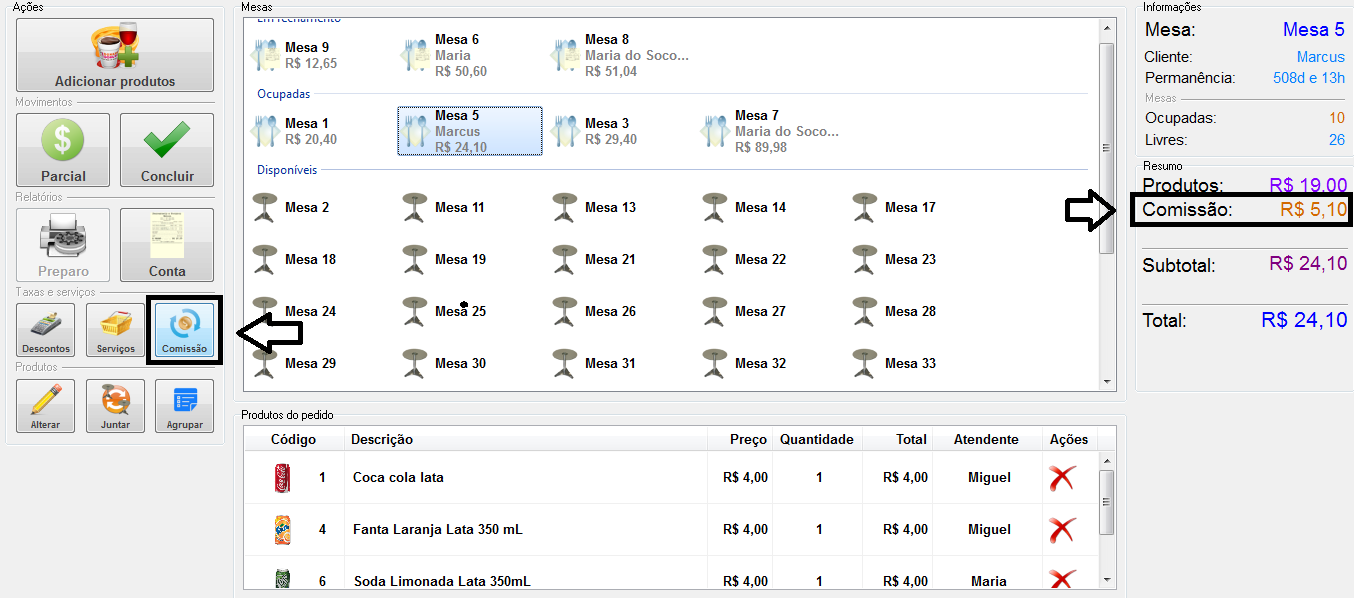Screen dimensions: 1354x598
Task: Click Mesas list scrollbar down arrow
Action: coord(1107,381)
